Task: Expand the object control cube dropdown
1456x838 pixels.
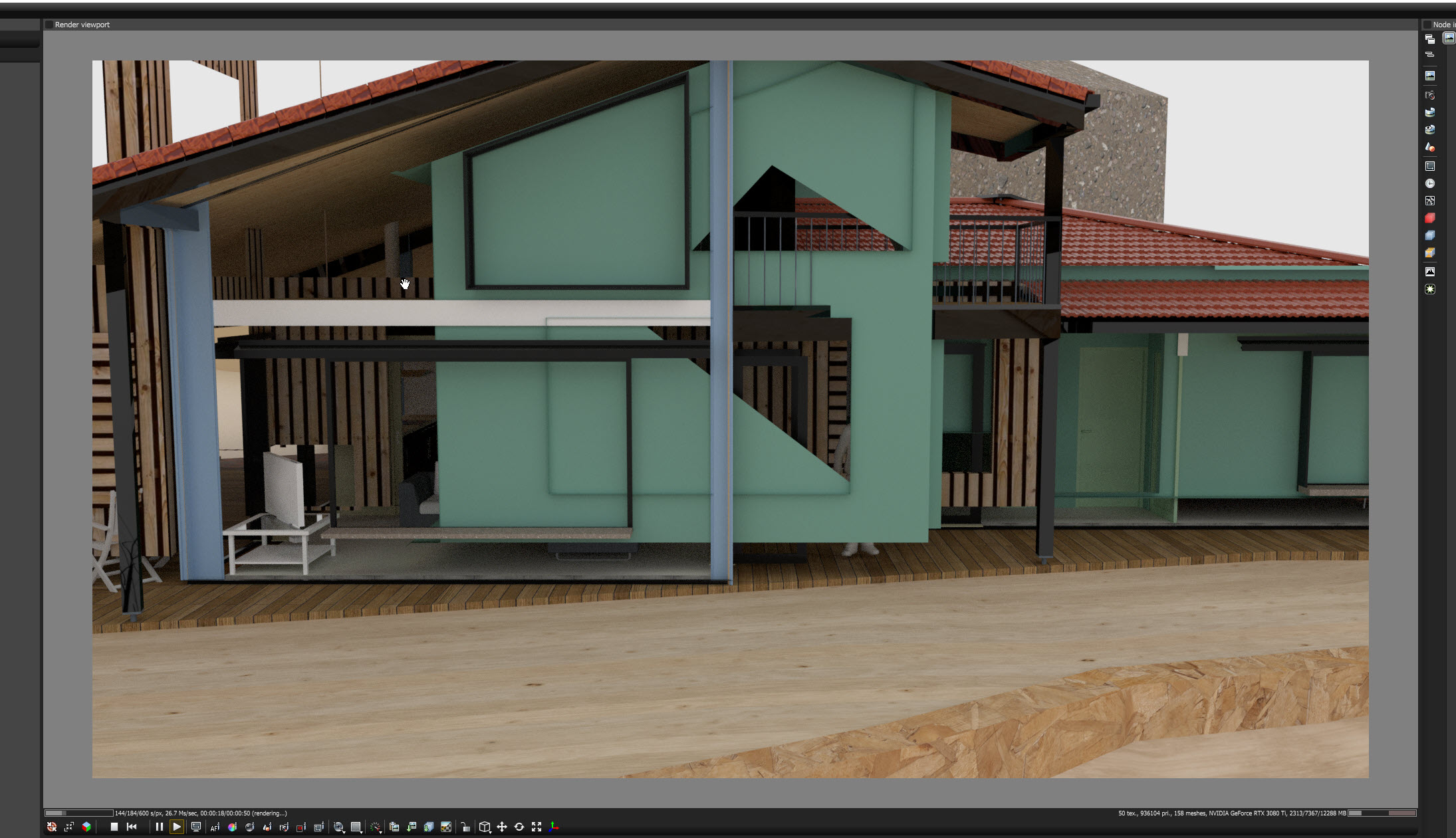Action: click(485, 827)
